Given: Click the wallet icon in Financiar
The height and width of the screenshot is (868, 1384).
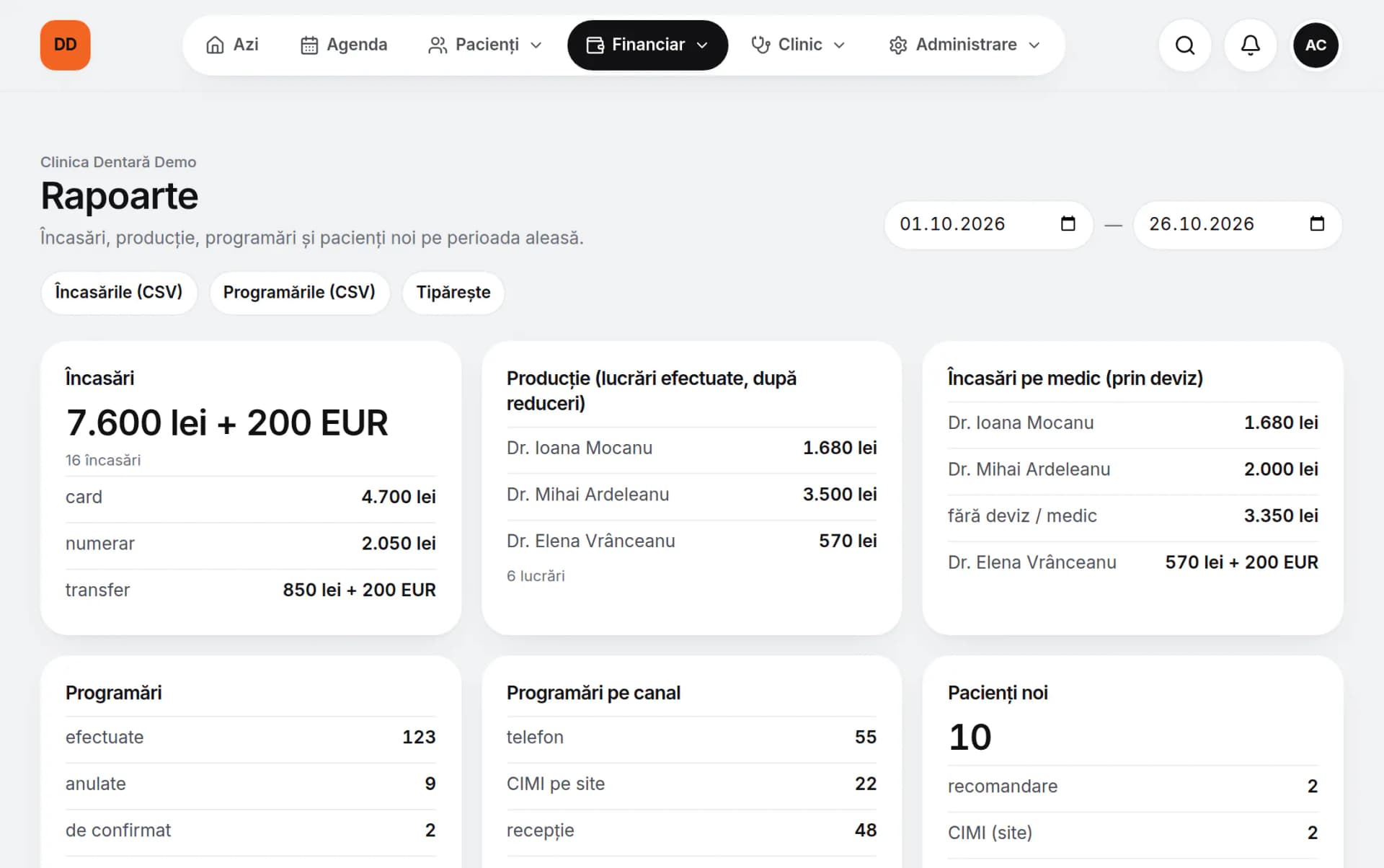Looking at the screenshot, I should pyautogui.click(x=595, y=45).
